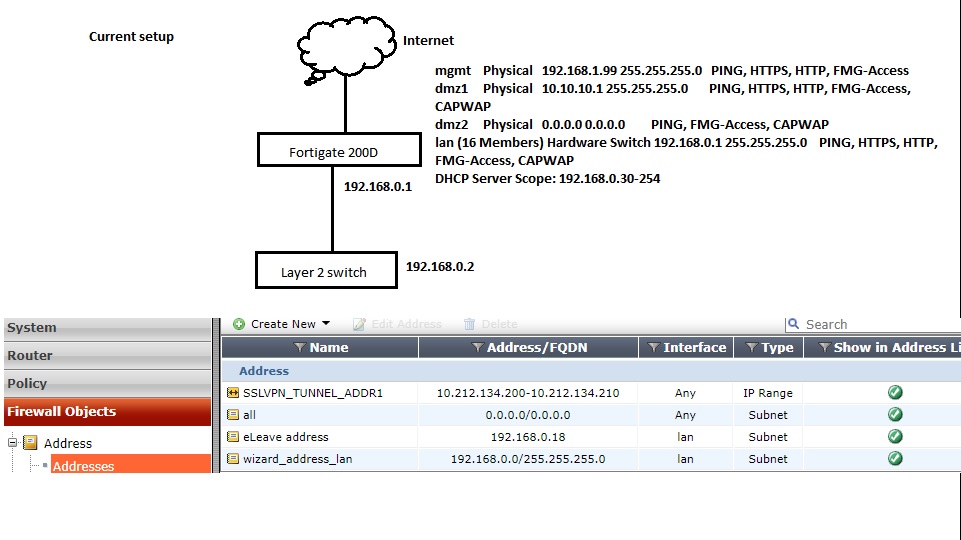
Task: Click the wizard_address_lan row icon
Action: (x=233, y=458)
